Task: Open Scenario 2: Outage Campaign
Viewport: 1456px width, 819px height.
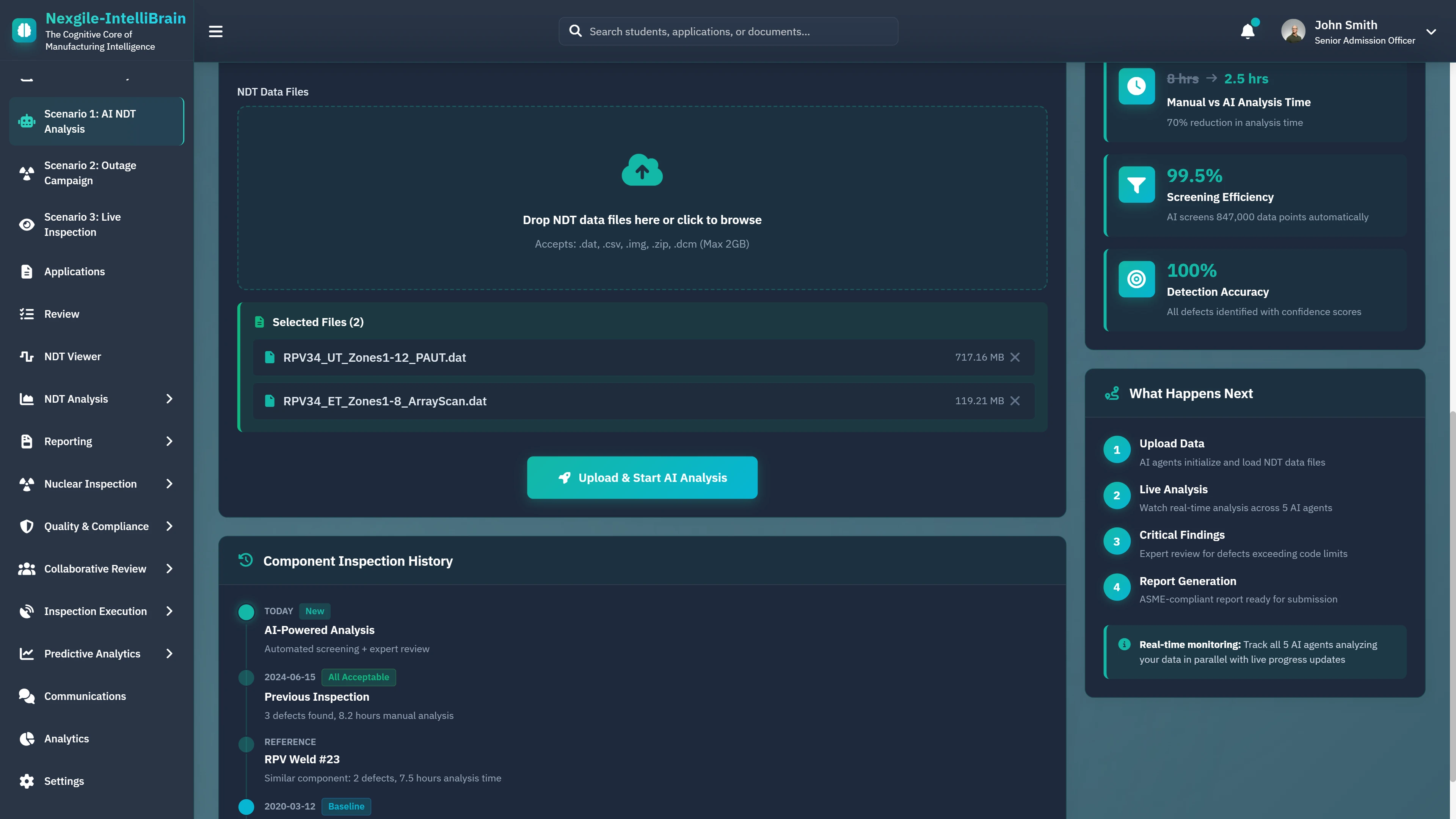Action: coord(91,173)
